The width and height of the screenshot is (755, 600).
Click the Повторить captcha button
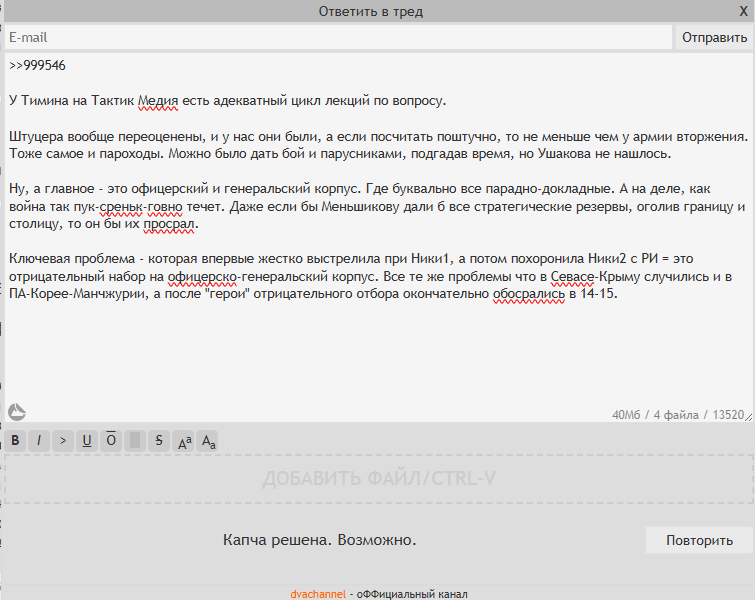coord(699,540)
